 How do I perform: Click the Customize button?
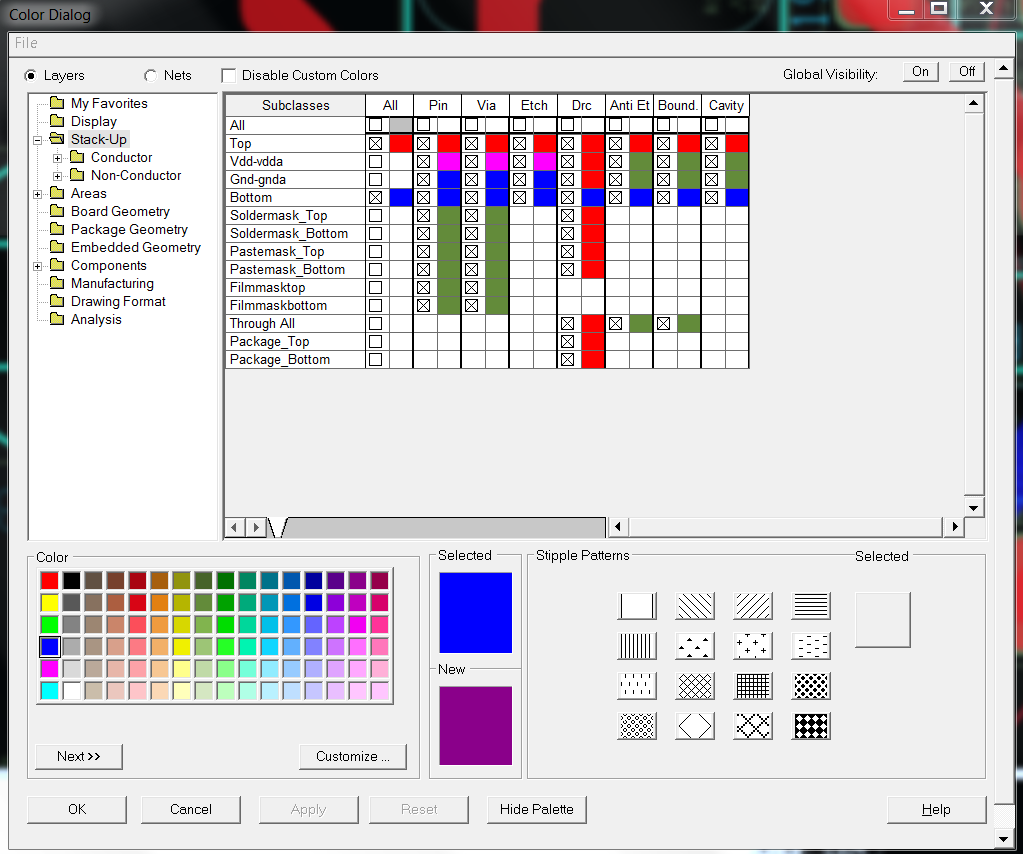coord(352,756)
